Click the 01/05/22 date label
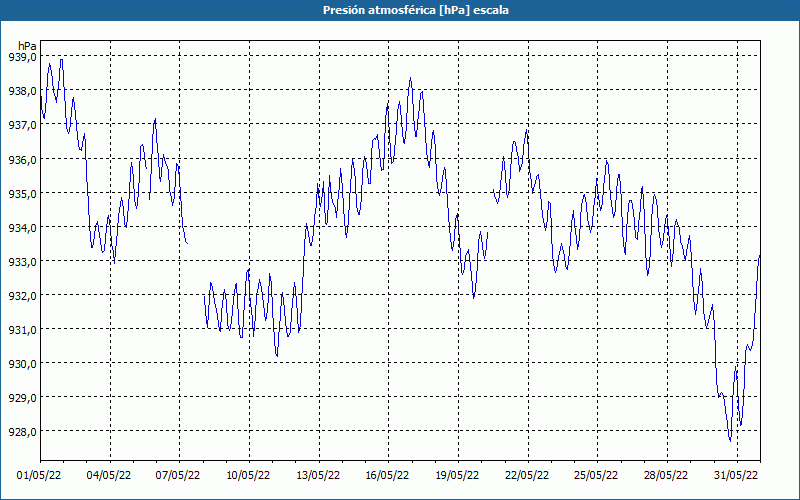This screenshot has height=500, width=800. [39, 475]
